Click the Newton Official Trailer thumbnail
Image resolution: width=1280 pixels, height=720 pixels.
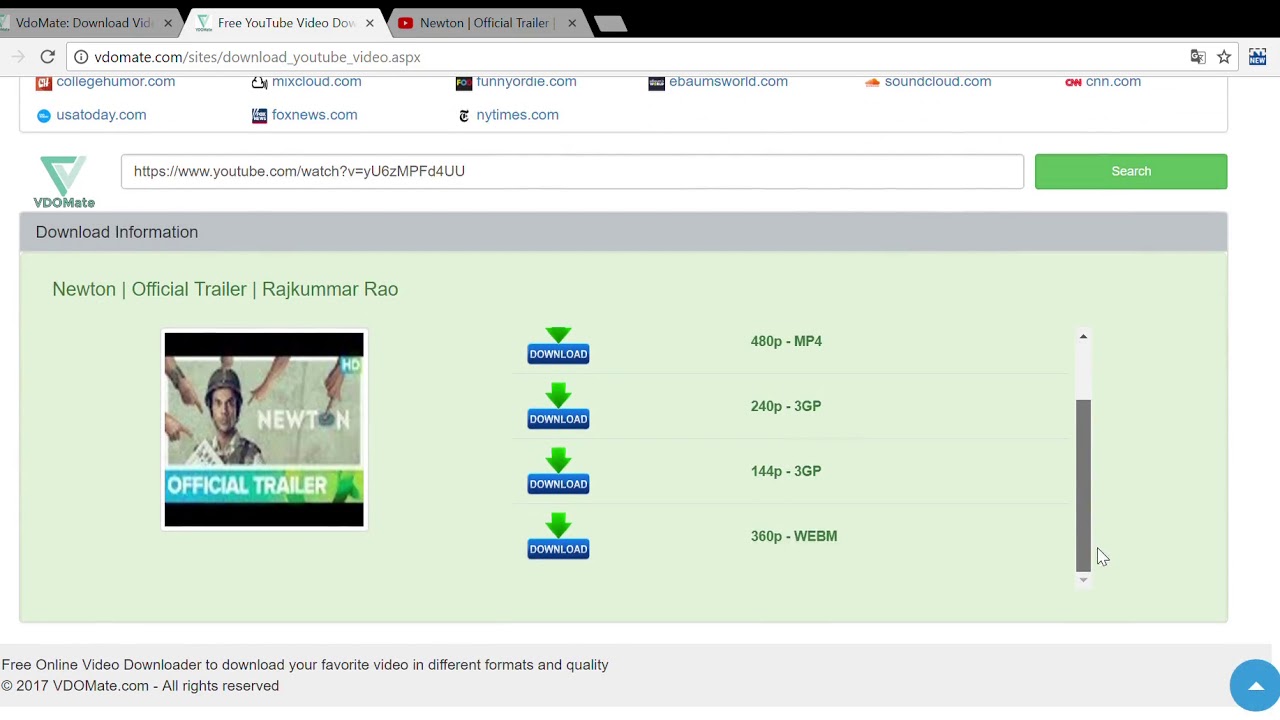(x=264, y=429)
